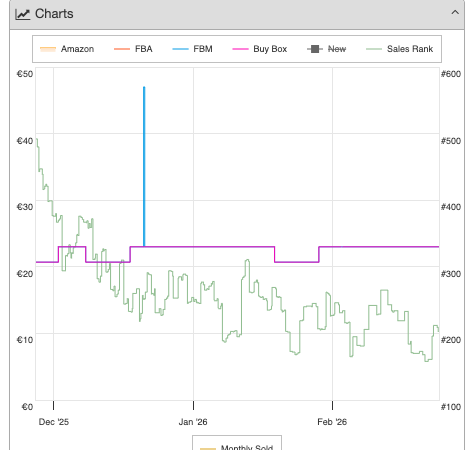Toggle the FBA series in legend

click(x=133, y=49)
